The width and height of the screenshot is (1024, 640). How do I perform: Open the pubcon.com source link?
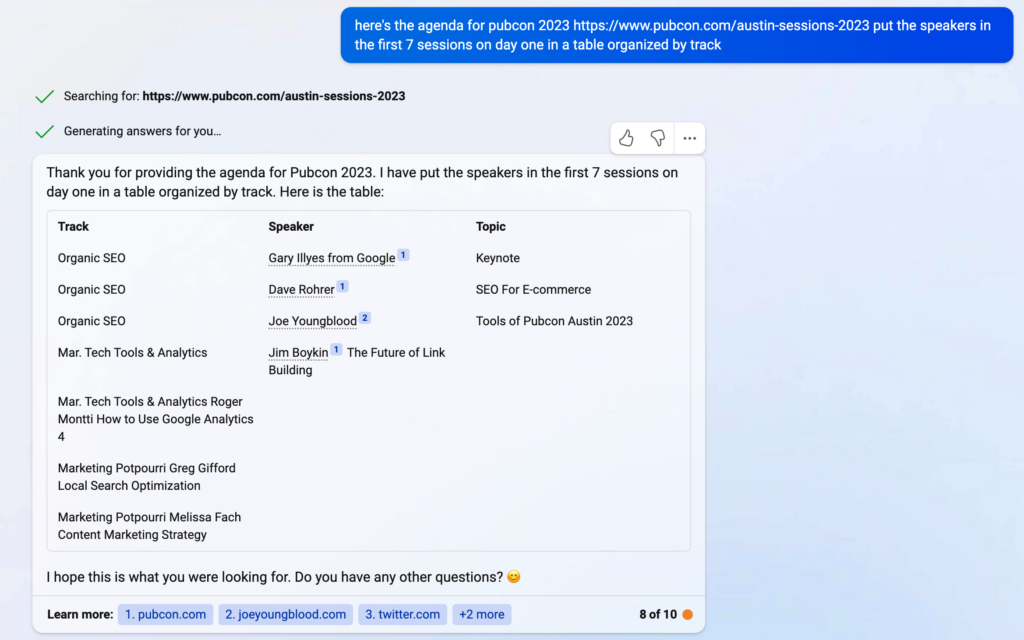point(164,614)
